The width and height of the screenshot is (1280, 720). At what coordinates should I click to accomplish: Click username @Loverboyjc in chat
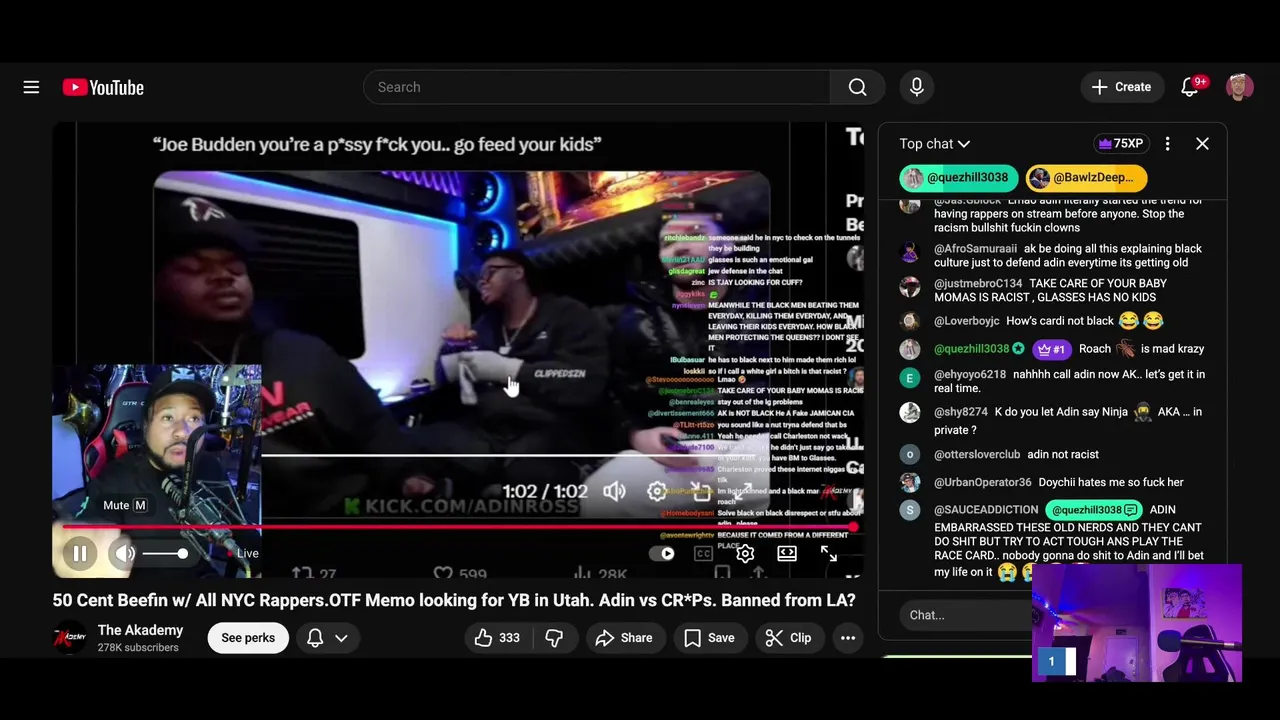click(x=967, y=321)
